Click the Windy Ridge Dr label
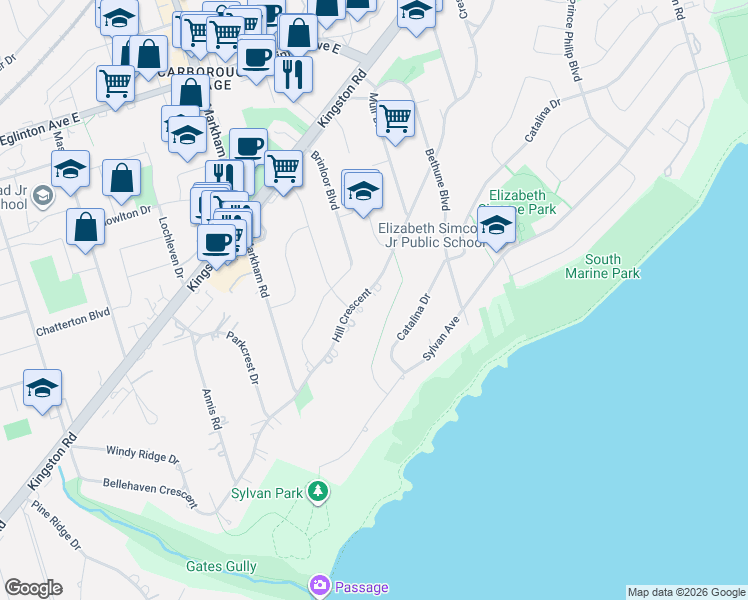This screenshot has height=600, width=748. pos(143,454)
